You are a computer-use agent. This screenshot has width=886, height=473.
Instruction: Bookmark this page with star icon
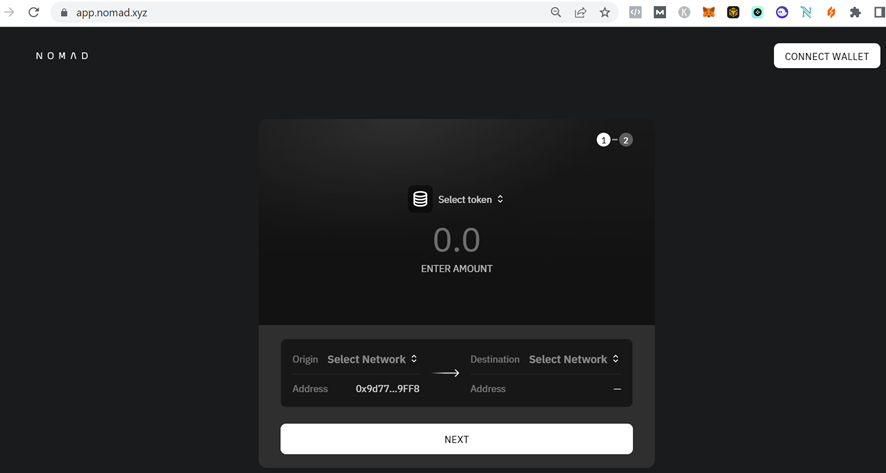(605, 12)
